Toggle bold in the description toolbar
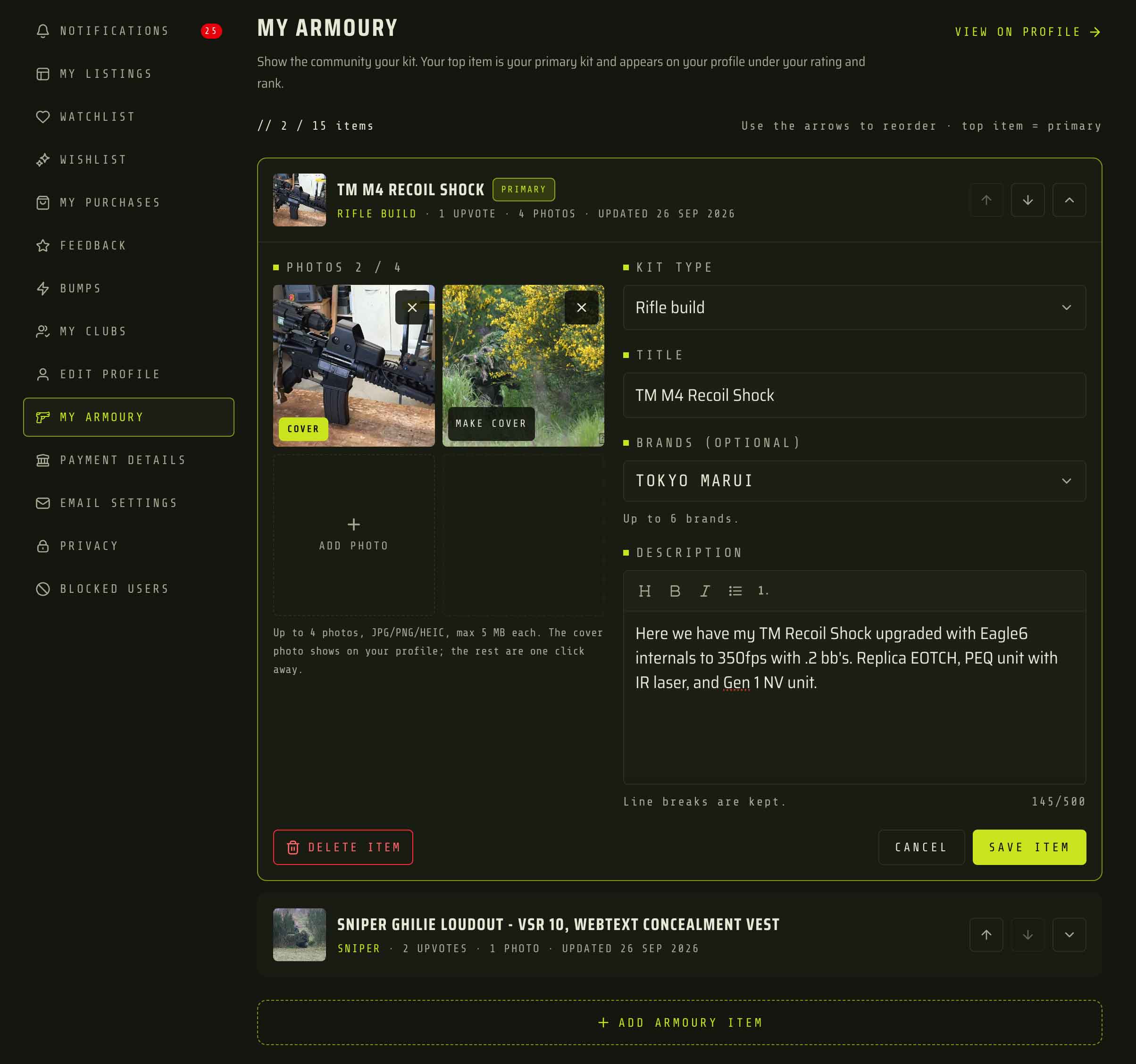The image size is (1136, 1064). (675, 590)
